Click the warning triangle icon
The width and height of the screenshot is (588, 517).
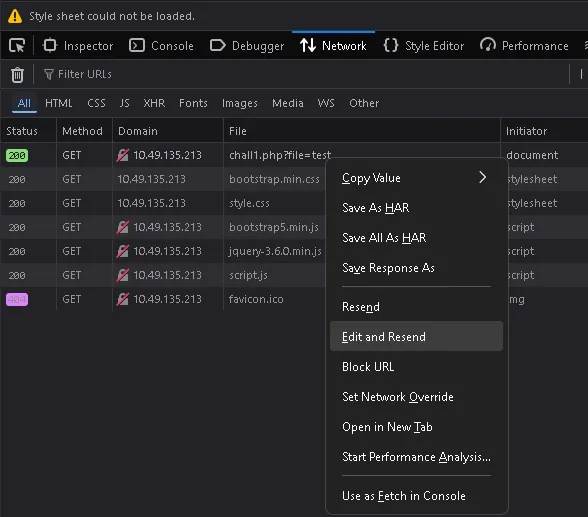coord(15,16)
